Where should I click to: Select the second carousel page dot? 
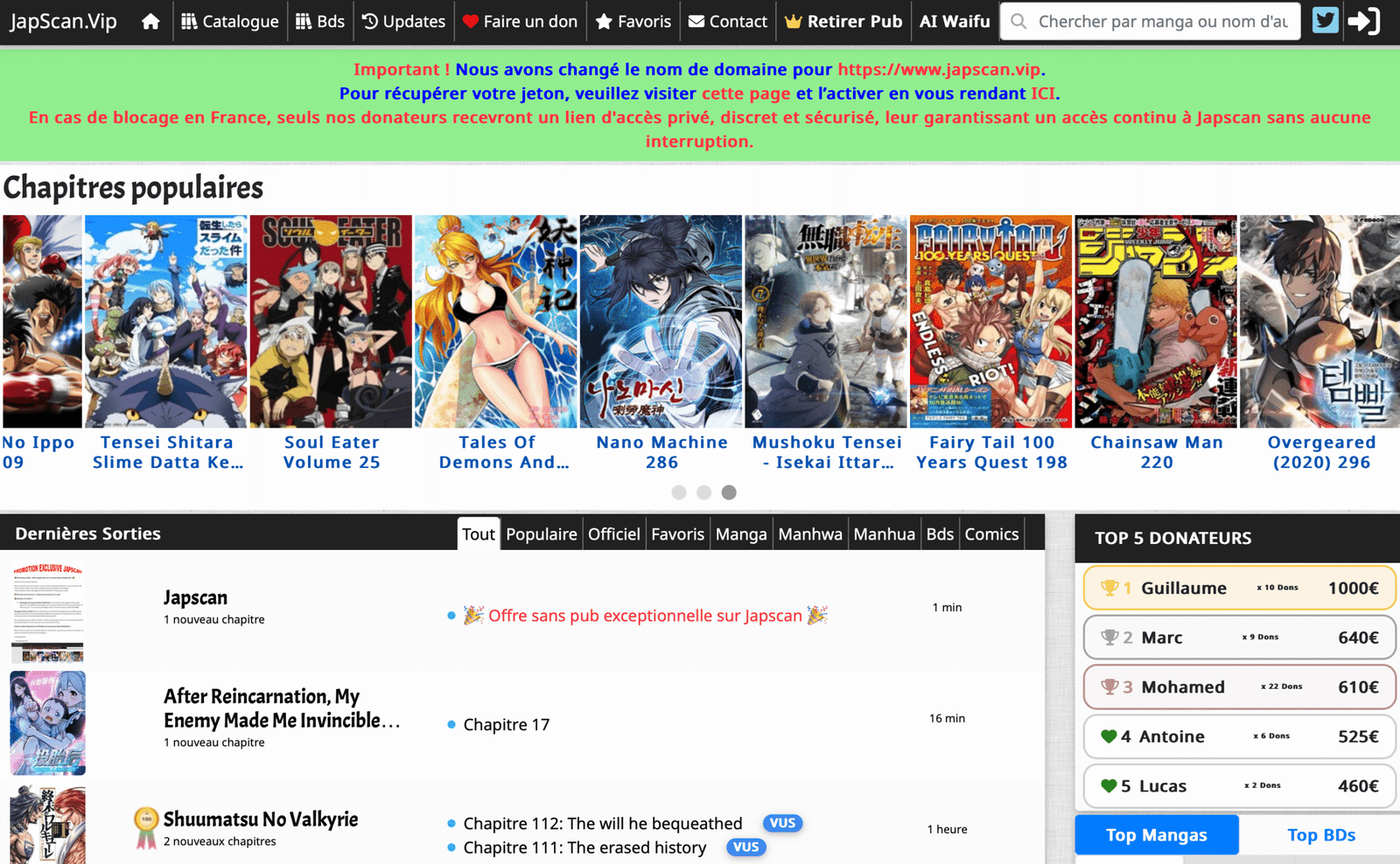click(703, 492)
